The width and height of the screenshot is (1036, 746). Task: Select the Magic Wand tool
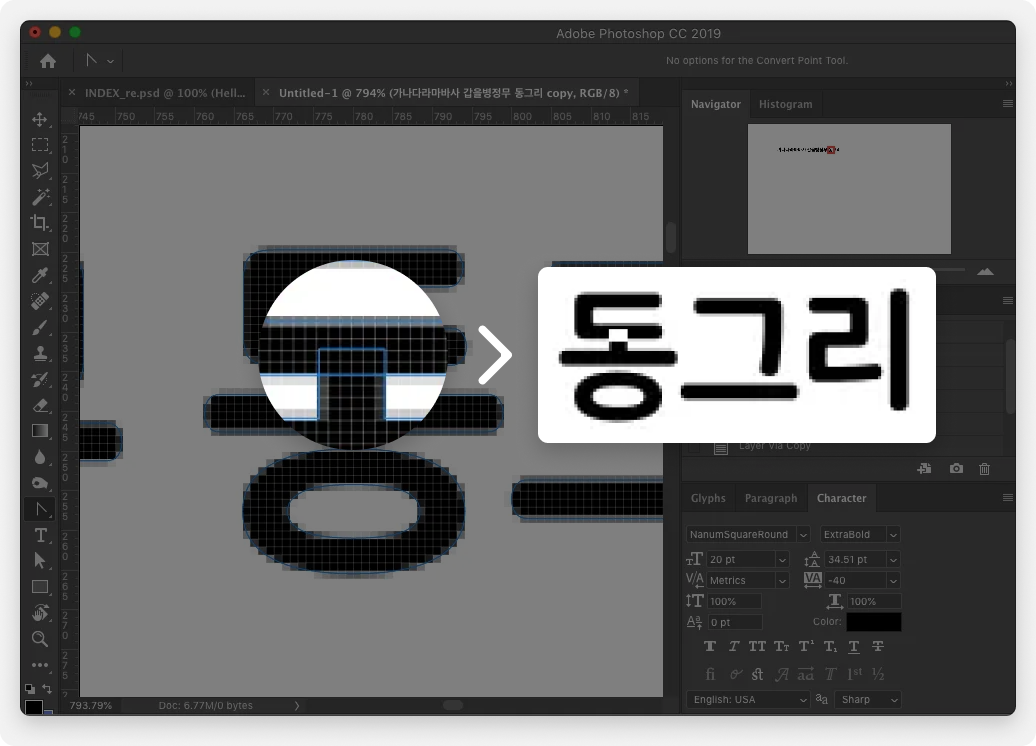pyautogui.click(x=40, y=197)
